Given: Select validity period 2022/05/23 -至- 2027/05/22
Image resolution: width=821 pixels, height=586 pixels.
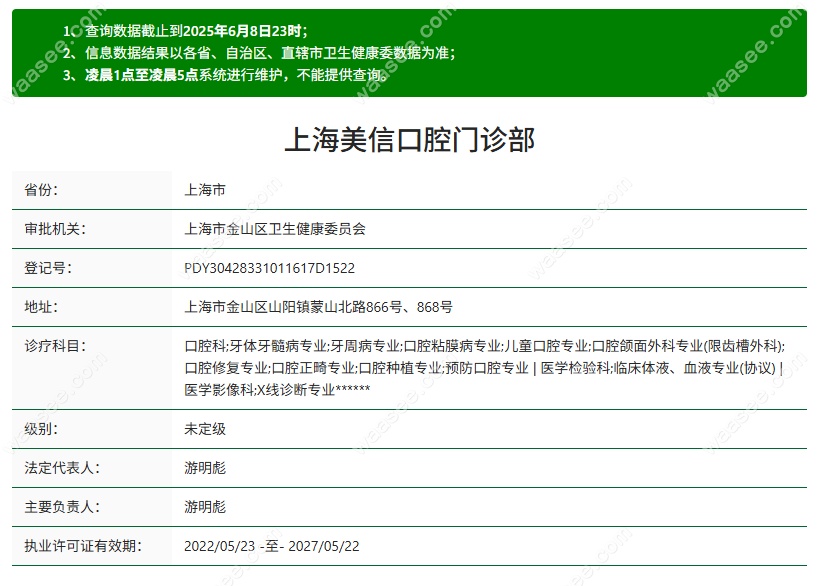Looking at the screenshot, I should 272,546.
